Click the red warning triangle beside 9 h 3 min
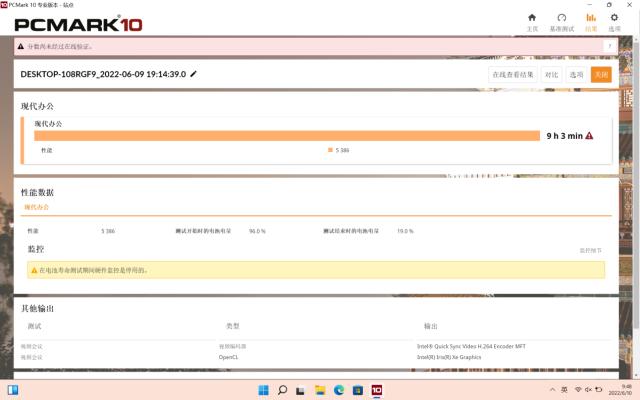640x400 pixels. point(589,136)
